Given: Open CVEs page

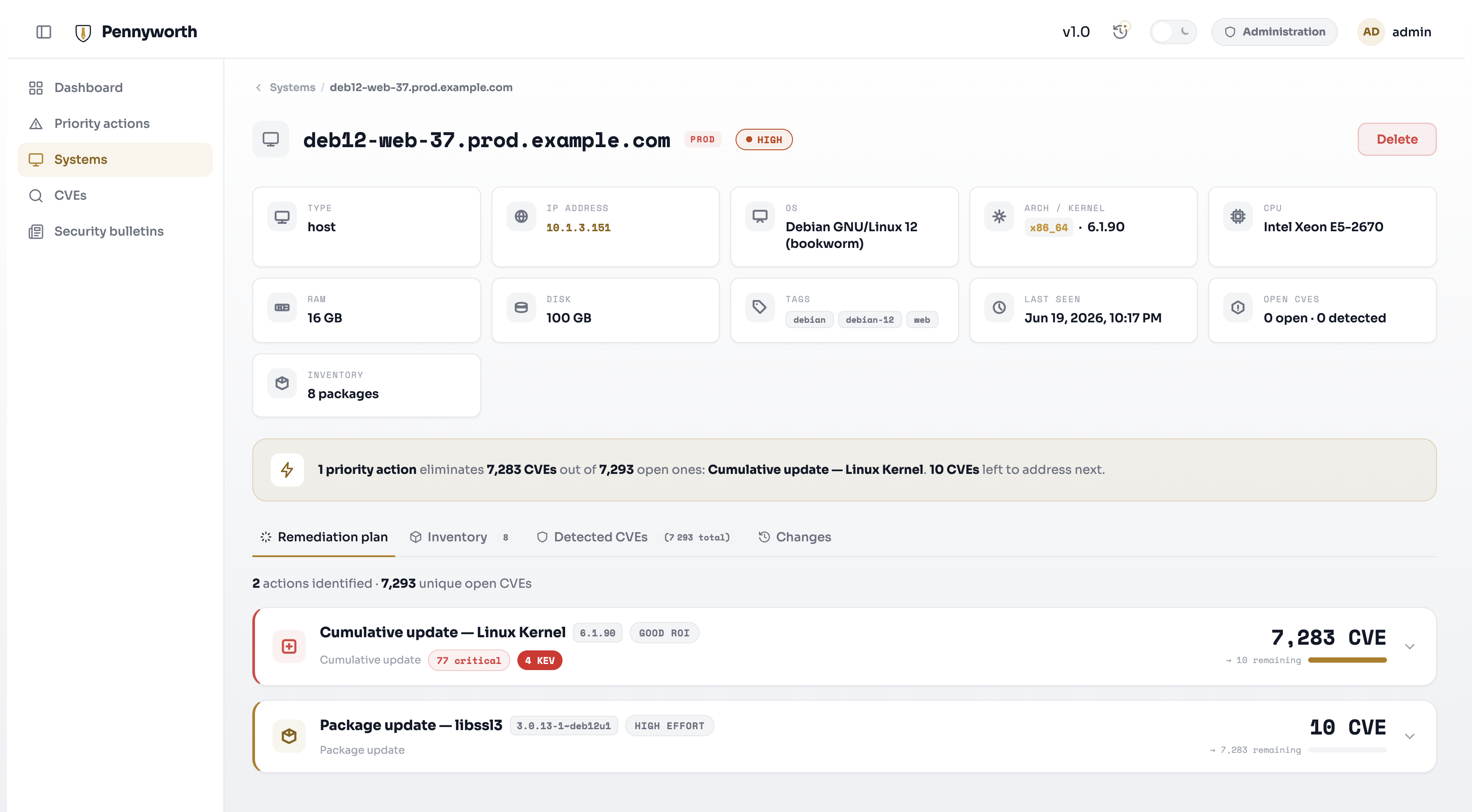Looking at the screenshot, I should [x=115, y=195].
